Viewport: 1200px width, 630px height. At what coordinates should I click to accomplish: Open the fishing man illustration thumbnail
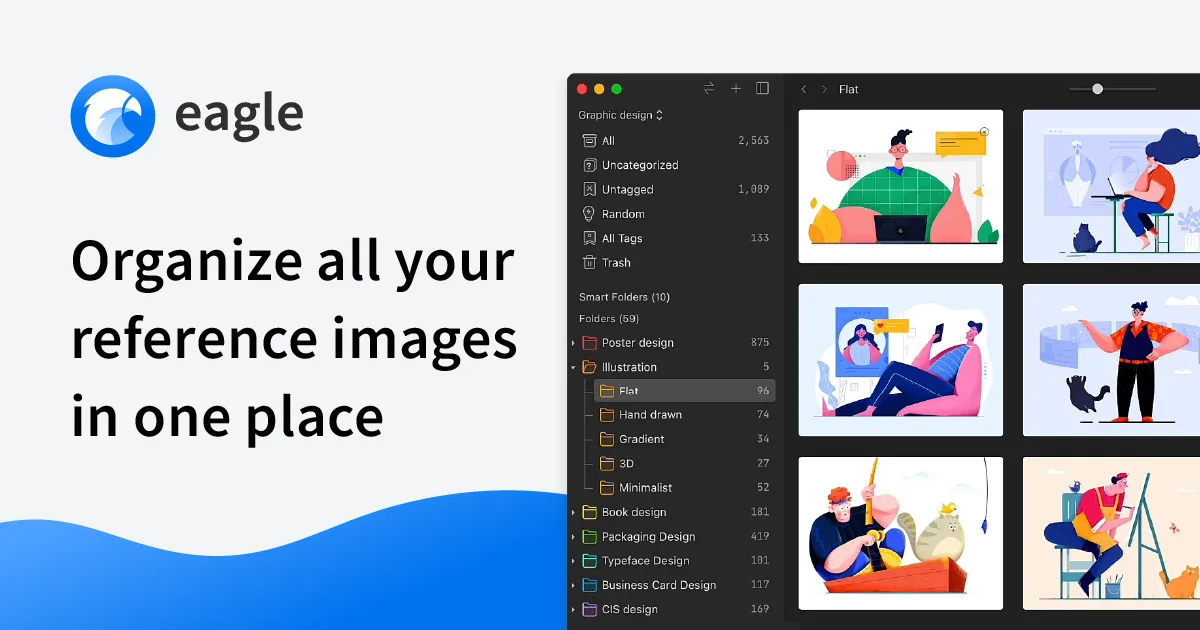[x=900, y=533]
